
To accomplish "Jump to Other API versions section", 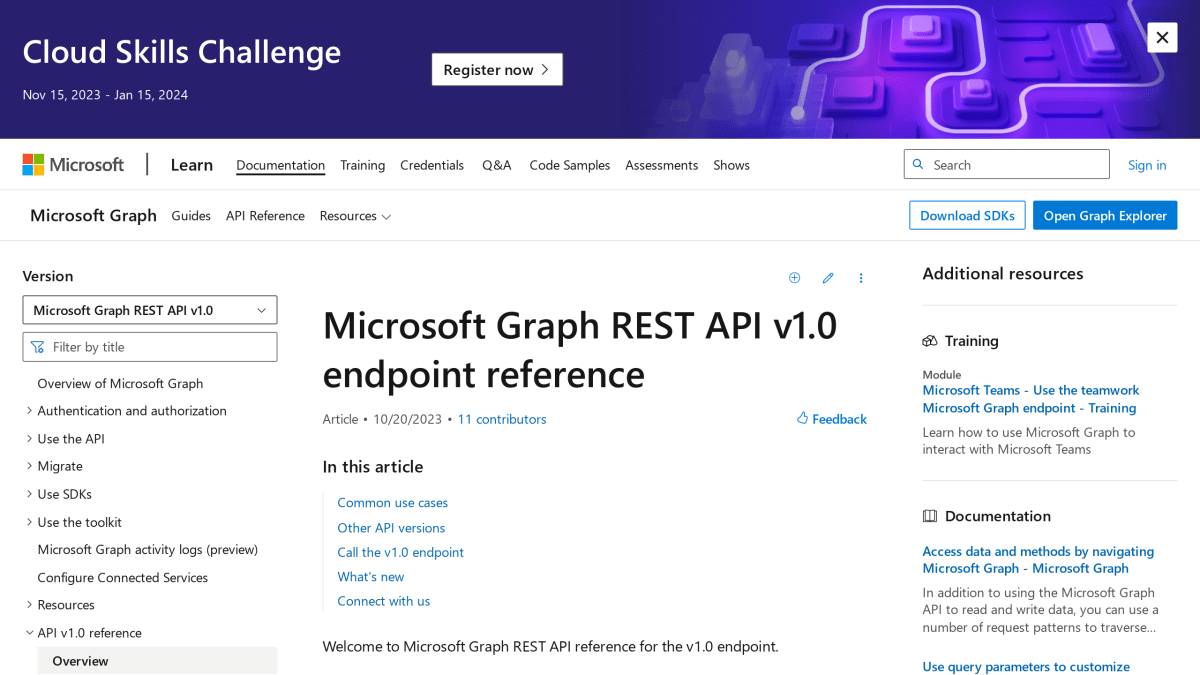I will [391, 528].
